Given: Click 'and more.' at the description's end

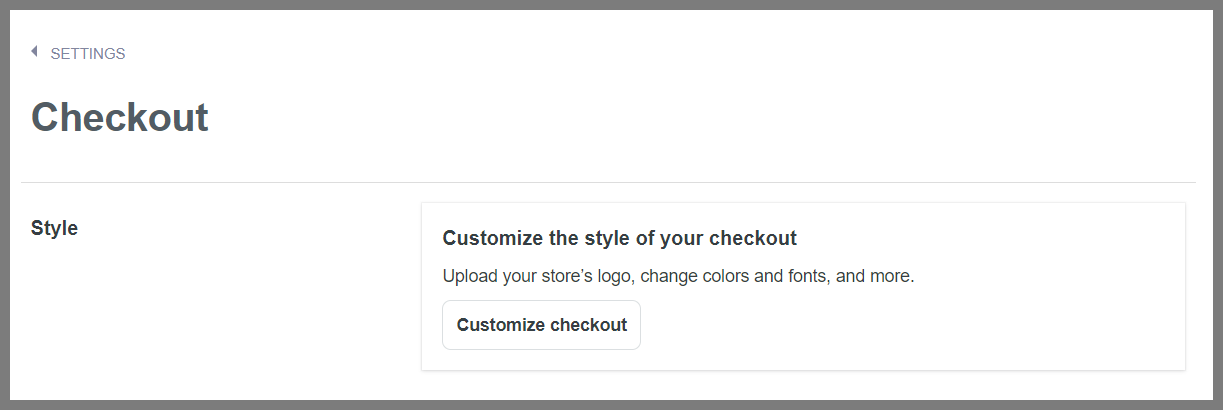Looking at the screenshot, I should [x=875, y=276].
